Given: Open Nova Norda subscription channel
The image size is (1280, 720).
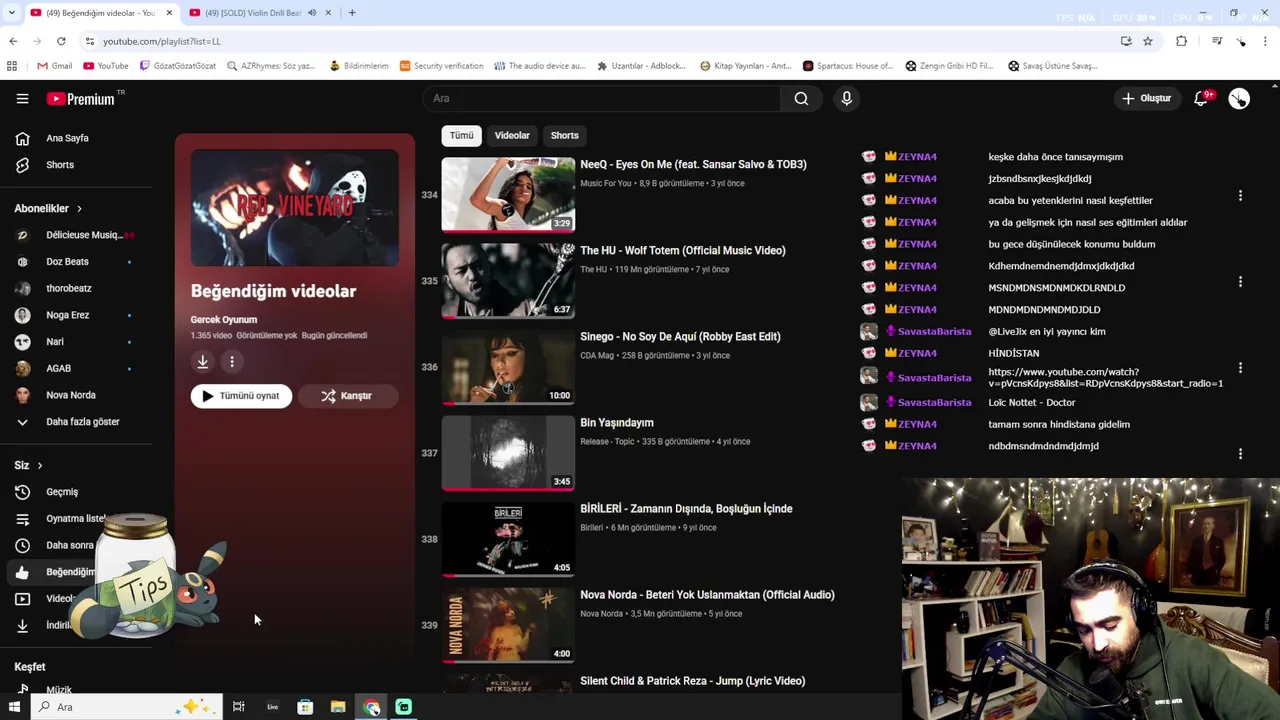Looking at the screenshot, I should click(71, 395).
